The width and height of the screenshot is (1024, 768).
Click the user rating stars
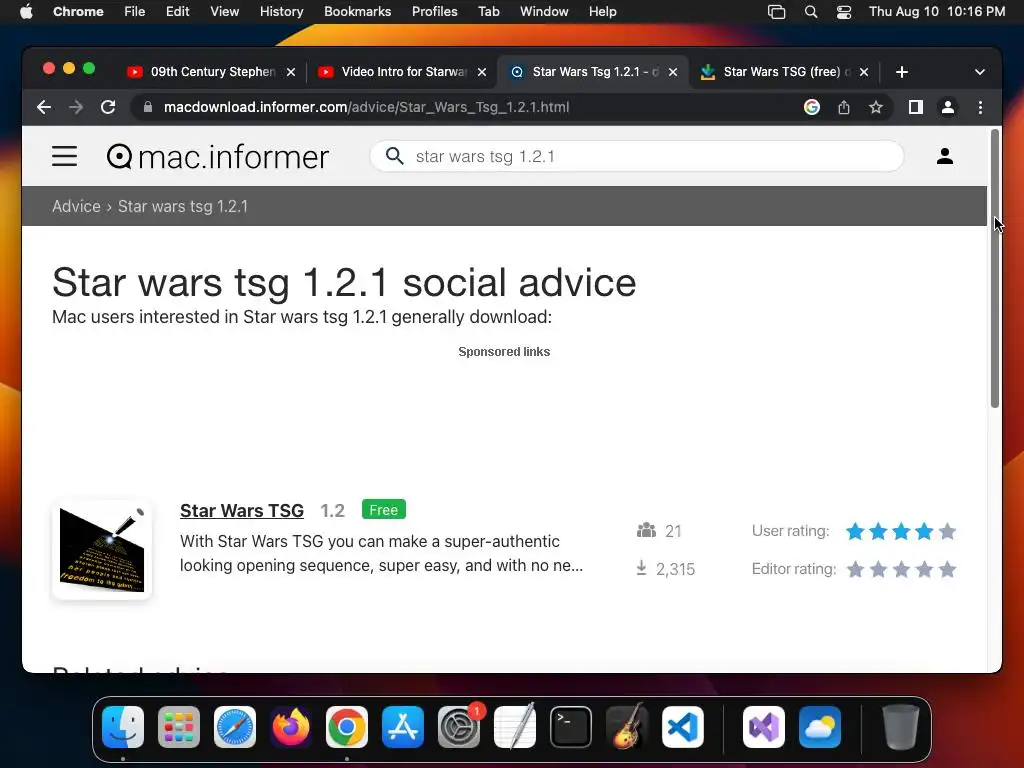(x=901, y=532)
